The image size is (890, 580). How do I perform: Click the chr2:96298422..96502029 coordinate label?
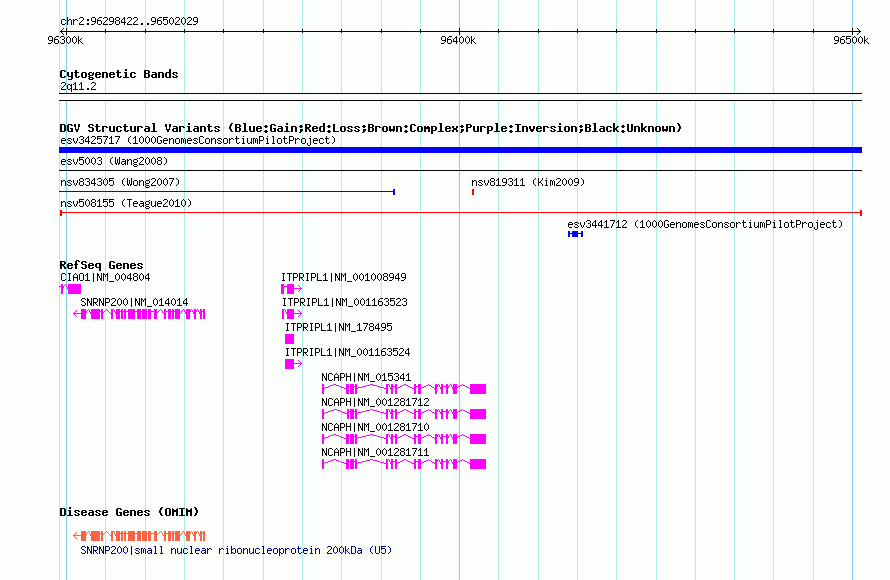click(x=129, y=21)
